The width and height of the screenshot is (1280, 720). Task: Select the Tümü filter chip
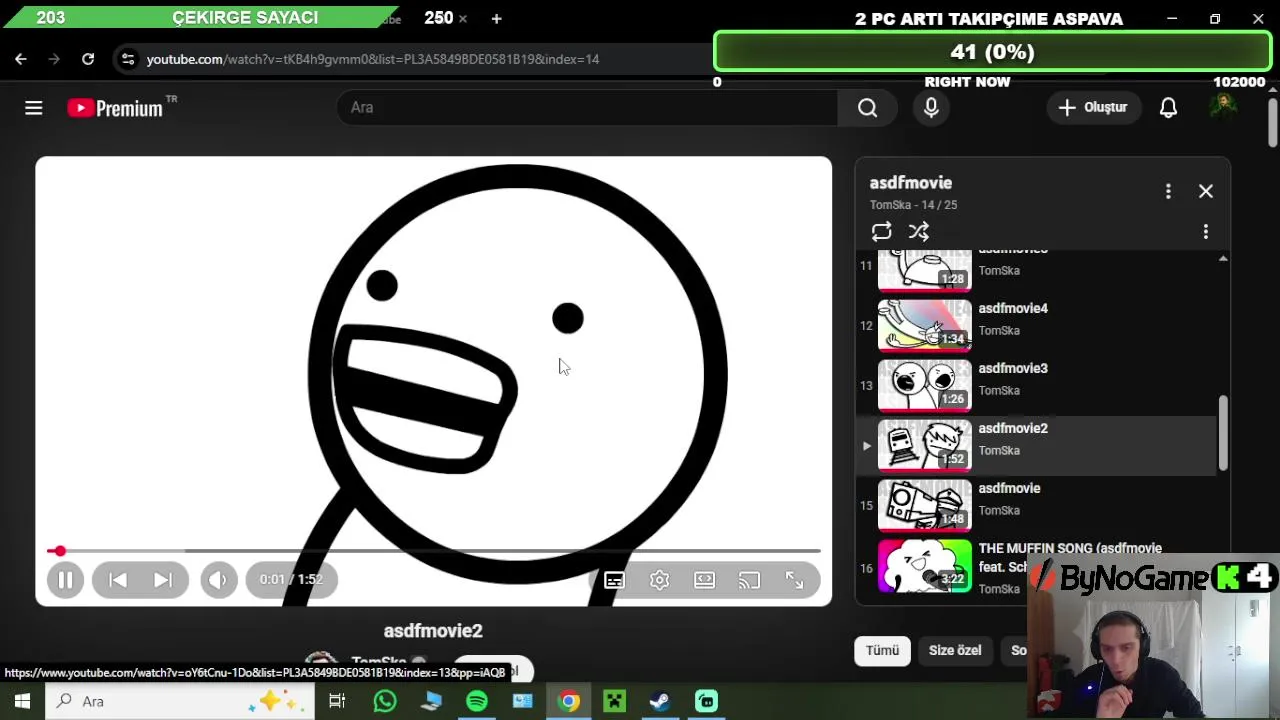[882, 650]
